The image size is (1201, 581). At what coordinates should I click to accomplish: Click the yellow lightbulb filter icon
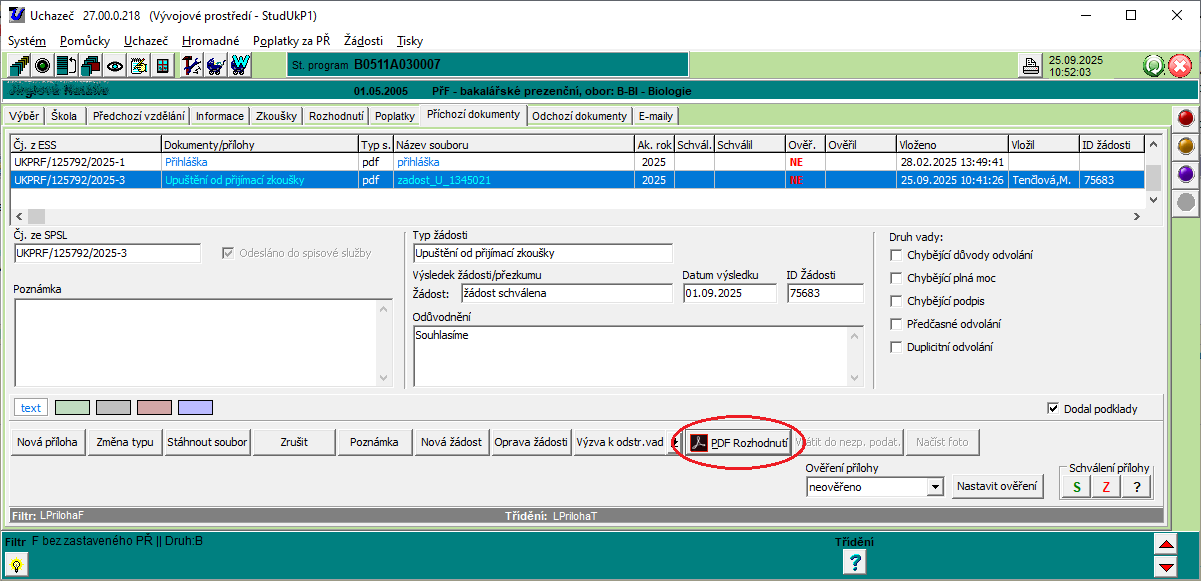(x=17, y=564)
